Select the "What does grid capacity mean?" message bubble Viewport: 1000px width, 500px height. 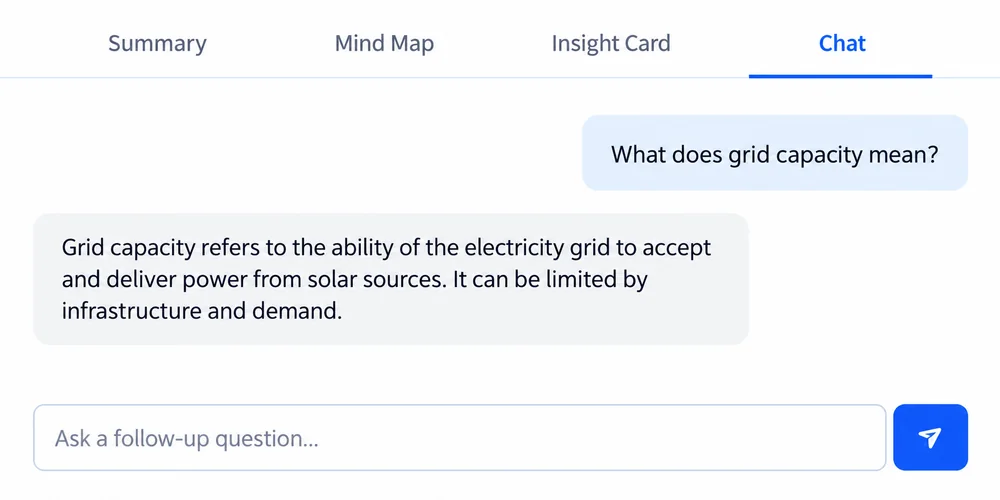(x=775, y=153)
